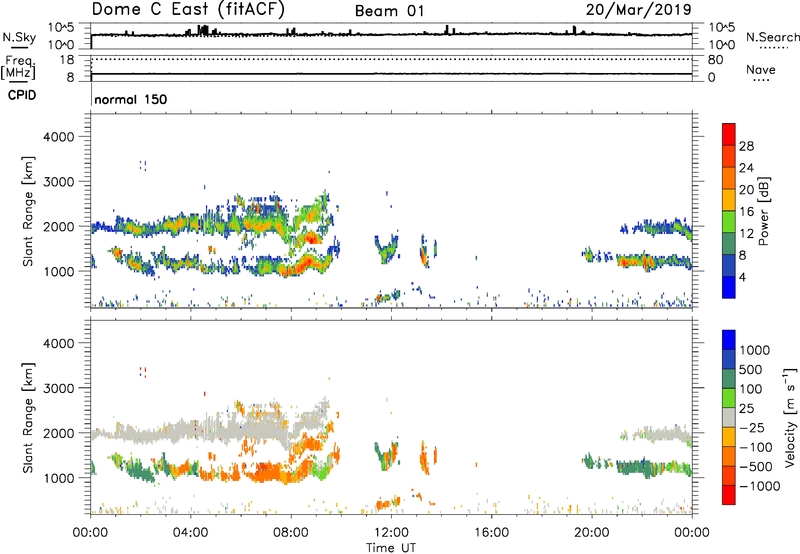
Task: Click the 'Slant Range [km]' label of the velocity panel
Action: [x=28, y=417]
